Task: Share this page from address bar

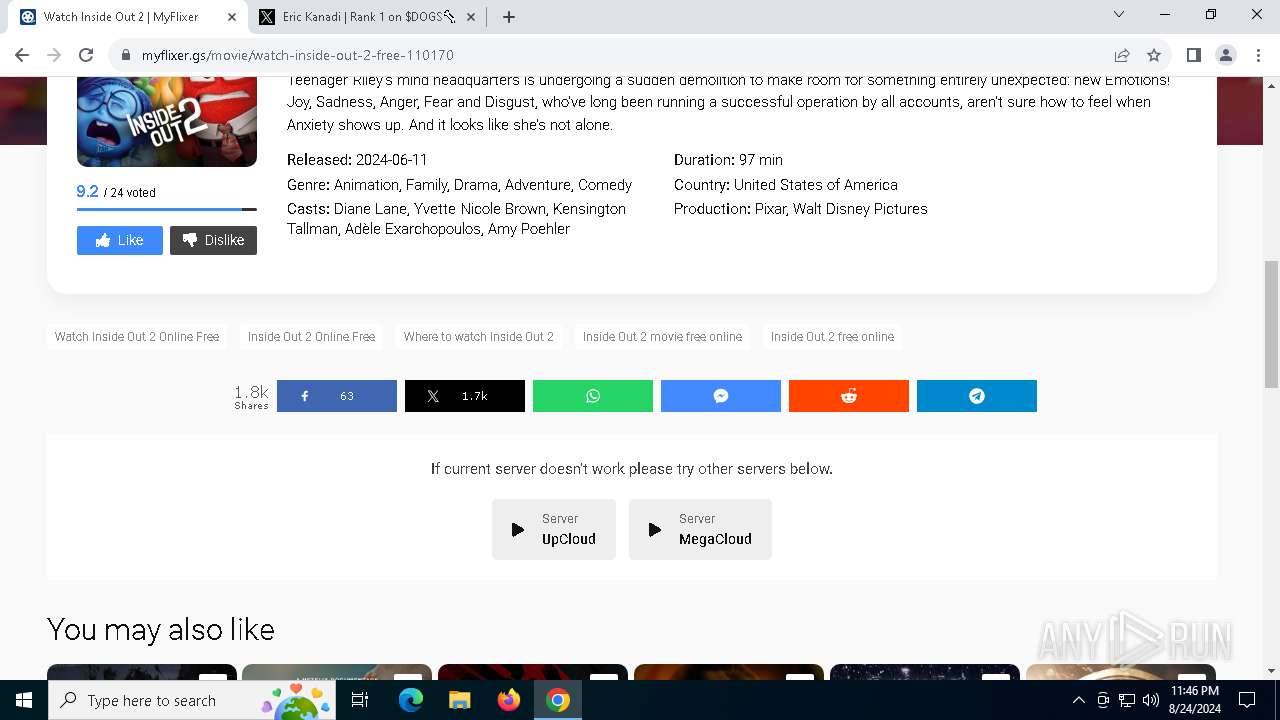Action: 1122,55
